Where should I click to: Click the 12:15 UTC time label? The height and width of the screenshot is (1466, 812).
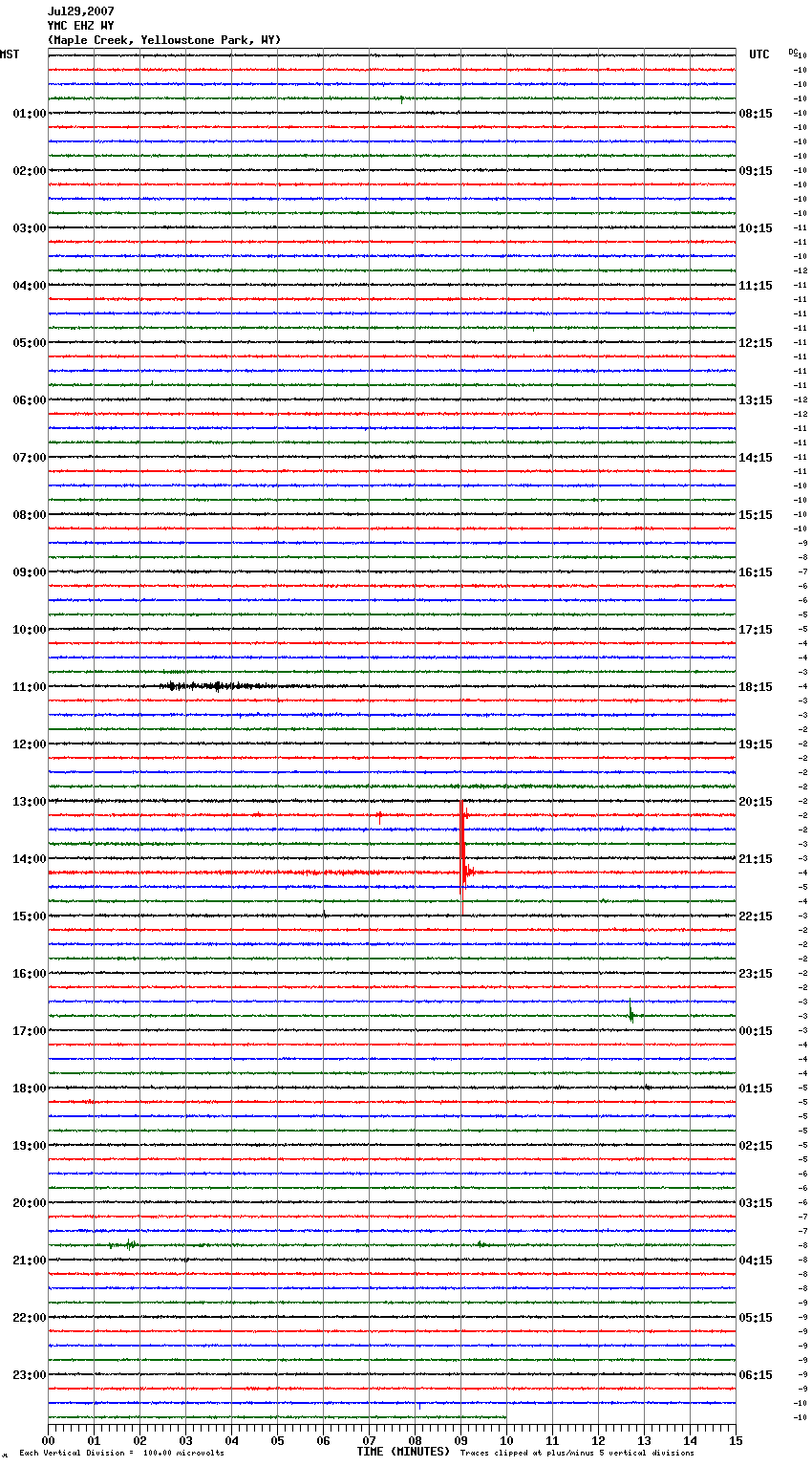[x=756, y=343]
